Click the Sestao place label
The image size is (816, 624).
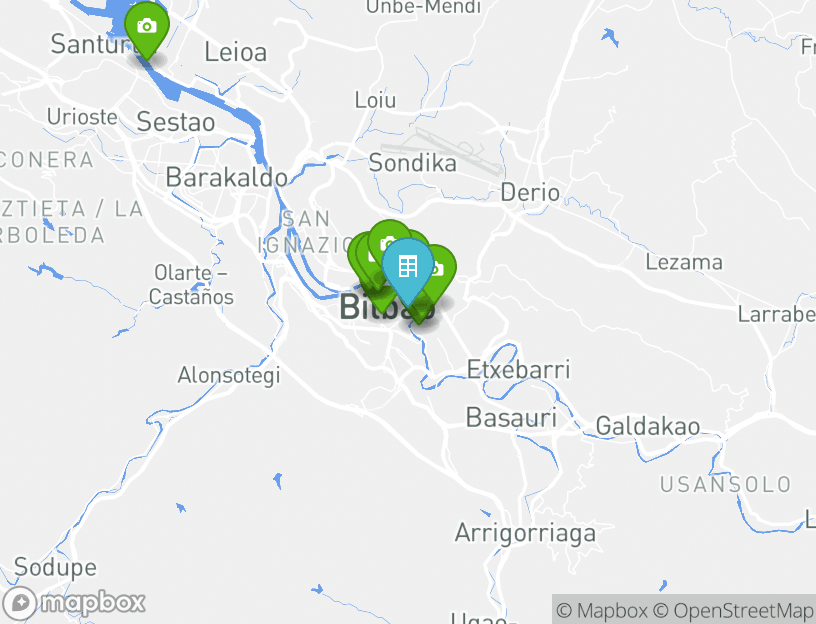[x=176, y=122]
